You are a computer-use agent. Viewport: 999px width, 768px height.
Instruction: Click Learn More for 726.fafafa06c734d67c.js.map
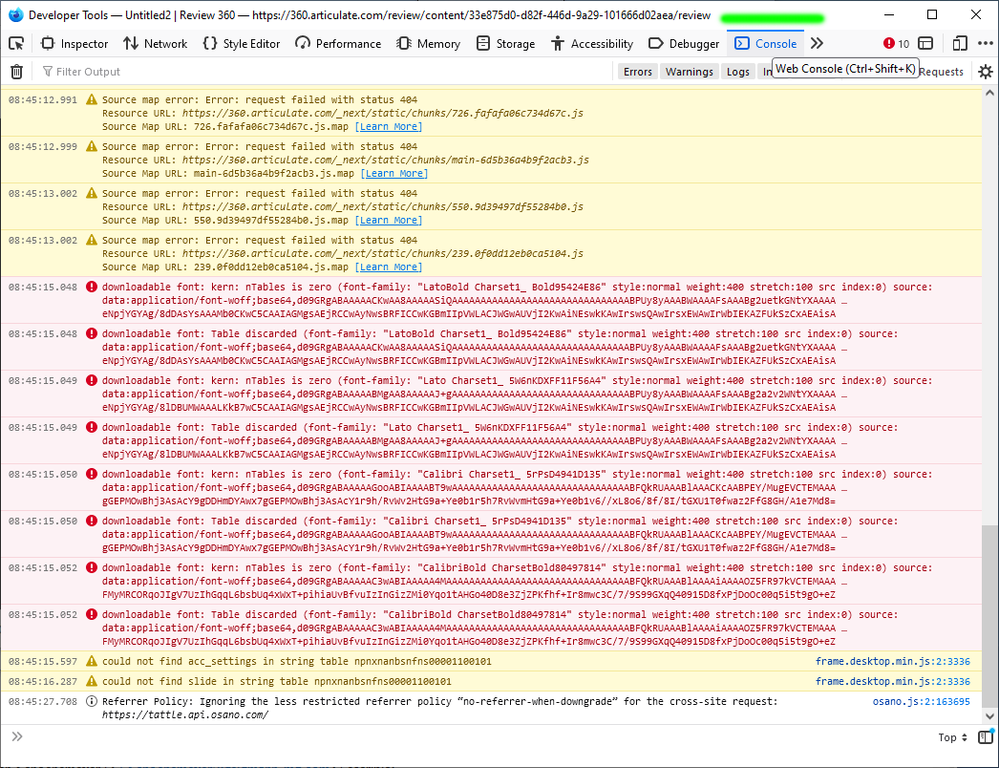390,127
